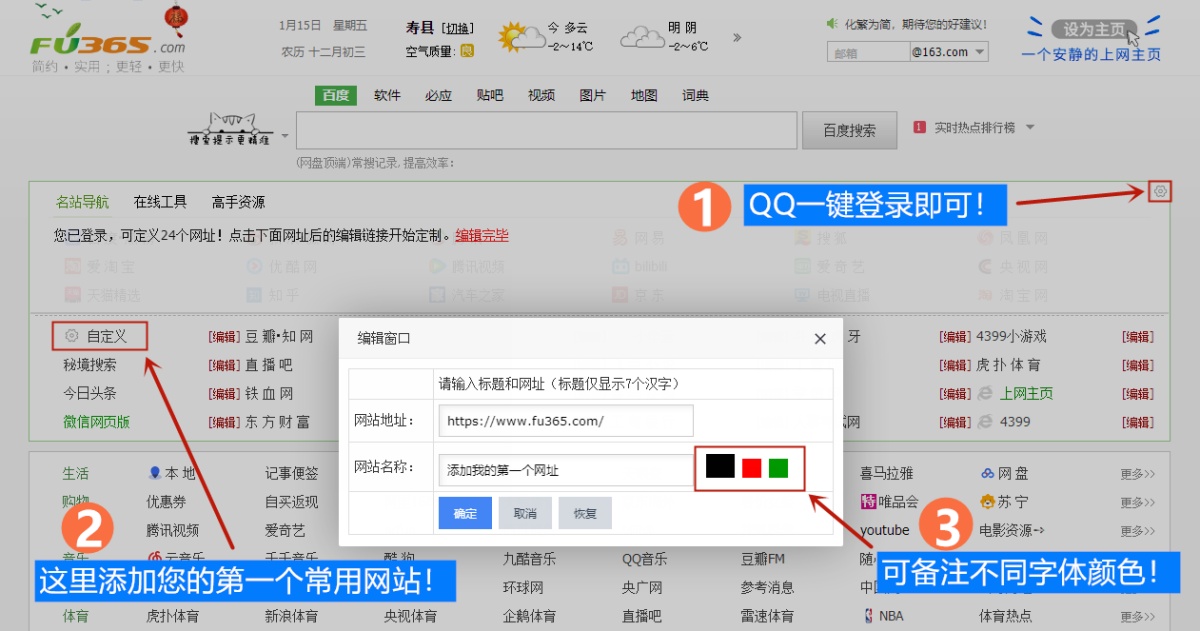Switch to the 在线工具 tab
Viewport: 1200px width, 631px height.
click(160, 202)
